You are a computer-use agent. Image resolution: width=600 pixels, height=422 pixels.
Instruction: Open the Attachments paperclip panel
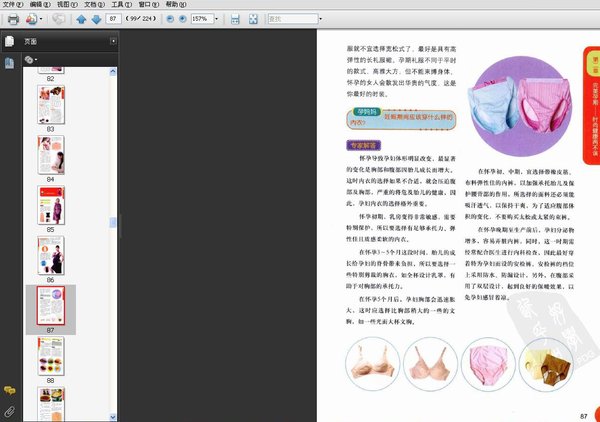point(9,410)
